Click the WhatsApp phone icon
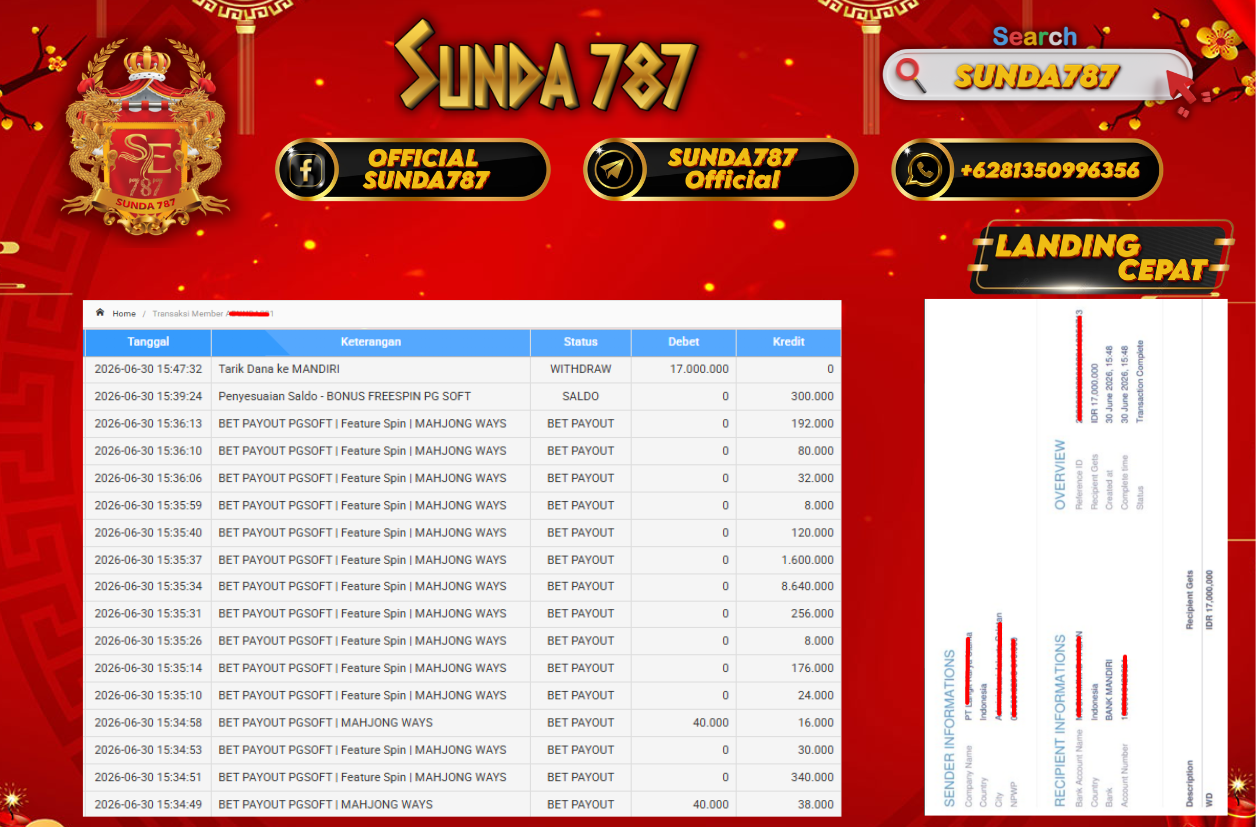 click(922, 170)
